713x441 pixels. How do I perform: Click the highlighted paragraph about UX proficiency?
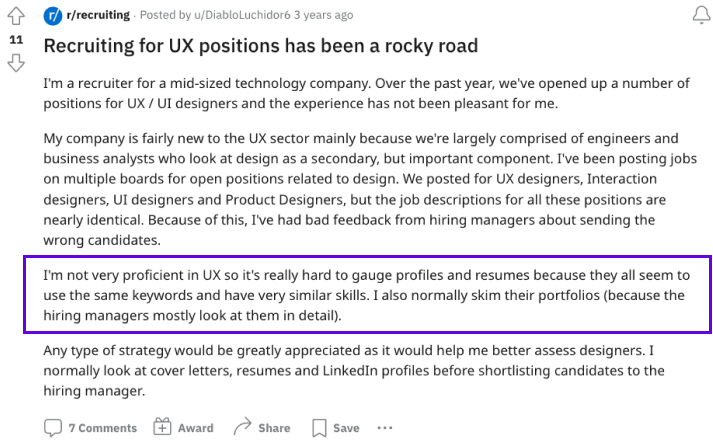pos(367,295)
